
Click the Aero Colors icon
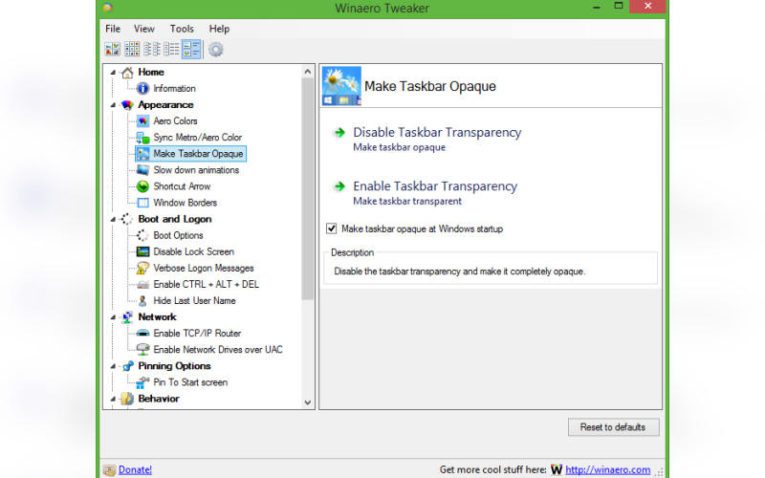142,121
